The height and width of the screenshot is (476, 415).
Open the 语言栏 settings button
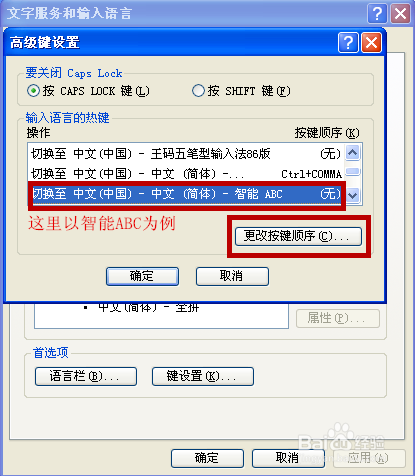[86, 376]
